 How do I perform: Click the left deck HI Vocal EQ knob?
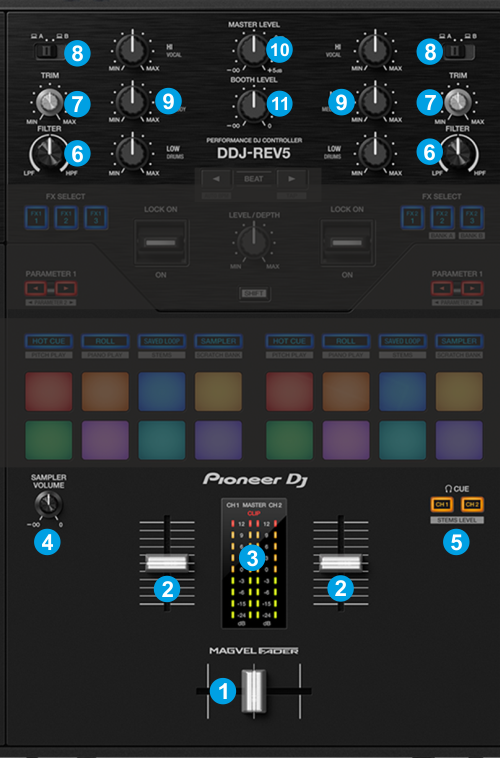click(x=132, y=49)
